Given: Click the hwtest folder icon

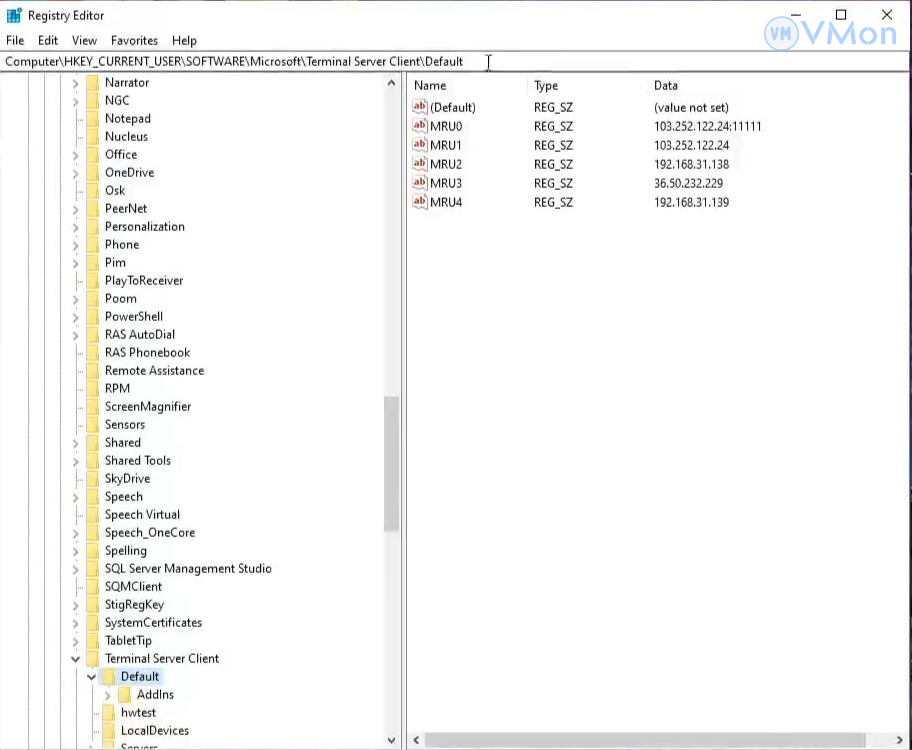Looking at the screenshot, I should (109, 713).
